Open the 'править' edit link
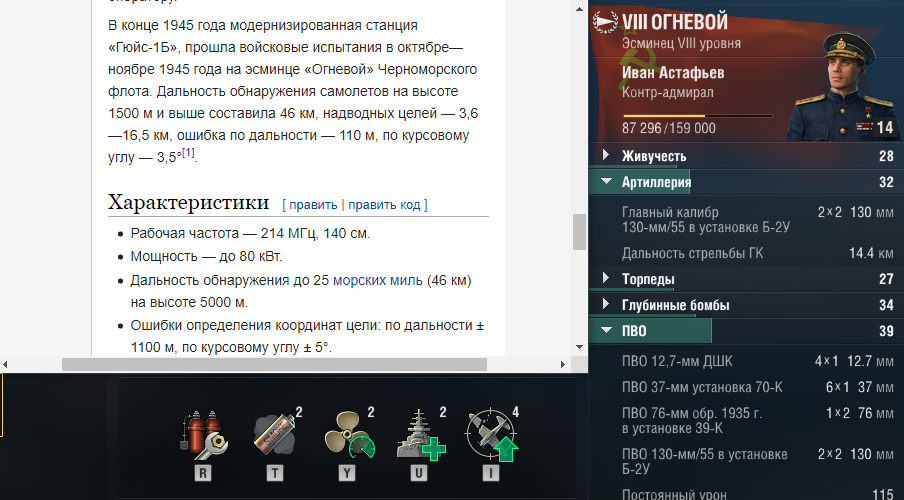 (313, 205)
